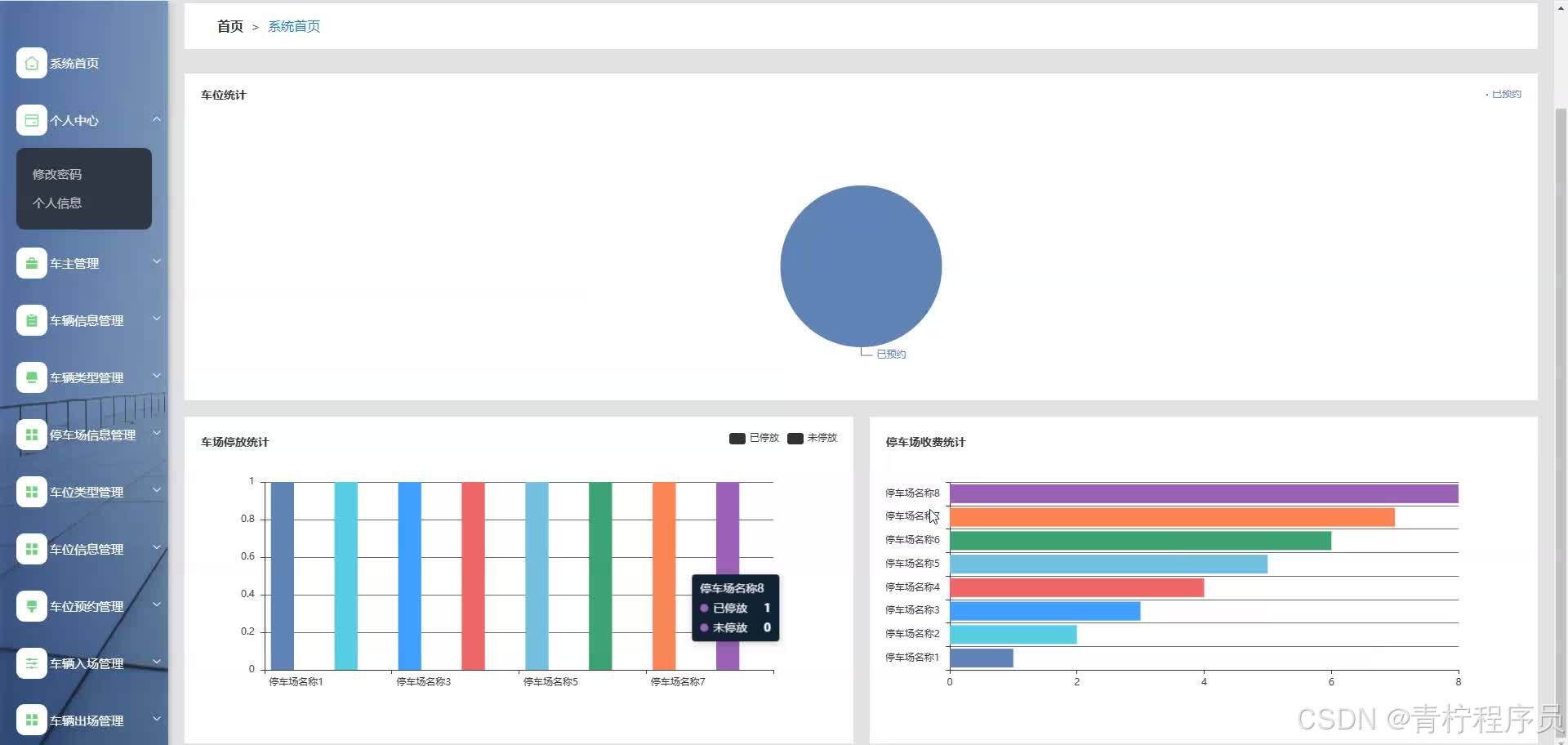The width and height of the screenshot is (1568, 745).
Task: Click the 车主管理 briefcase icon
Action: click(31, 263)
